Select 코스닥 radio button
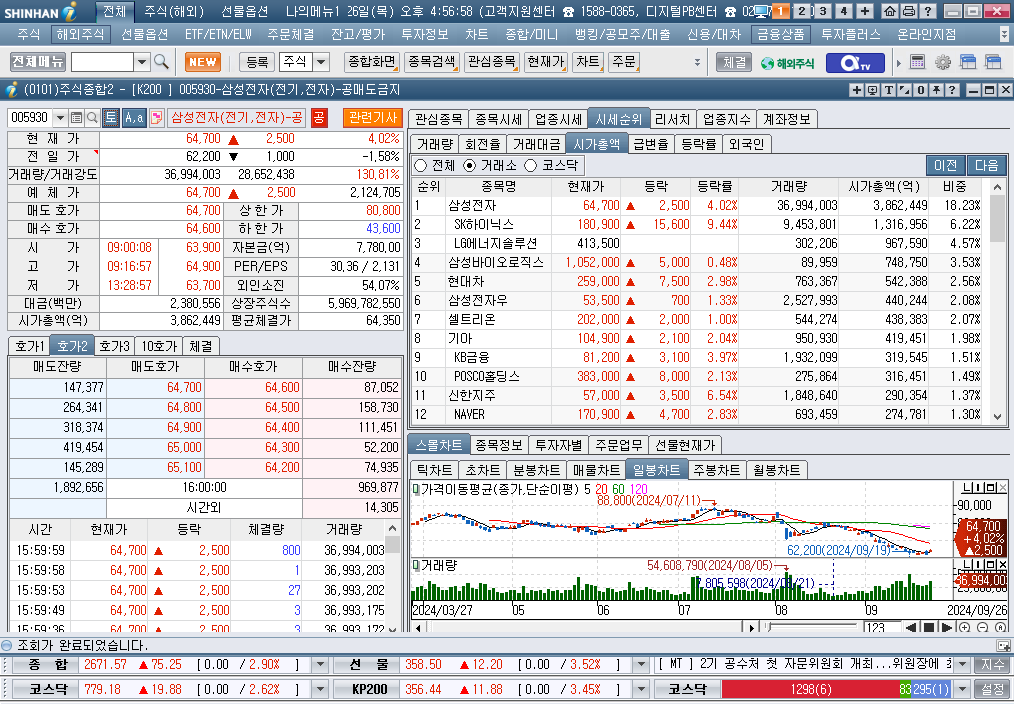The height and width of the screenshot is (704, 1014). 531,166
